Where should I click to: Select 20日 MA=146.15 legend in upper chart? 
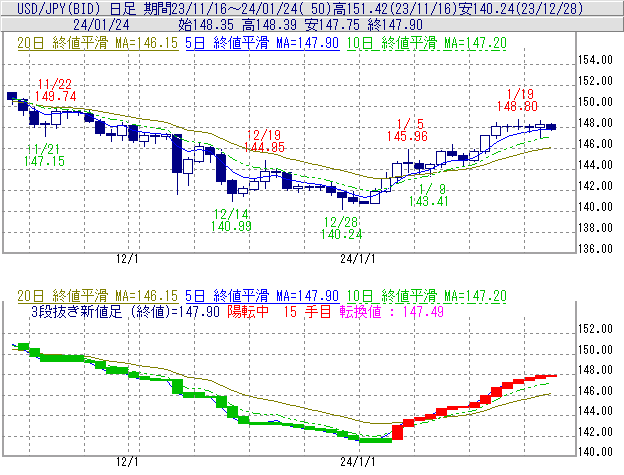coord(98,43)
